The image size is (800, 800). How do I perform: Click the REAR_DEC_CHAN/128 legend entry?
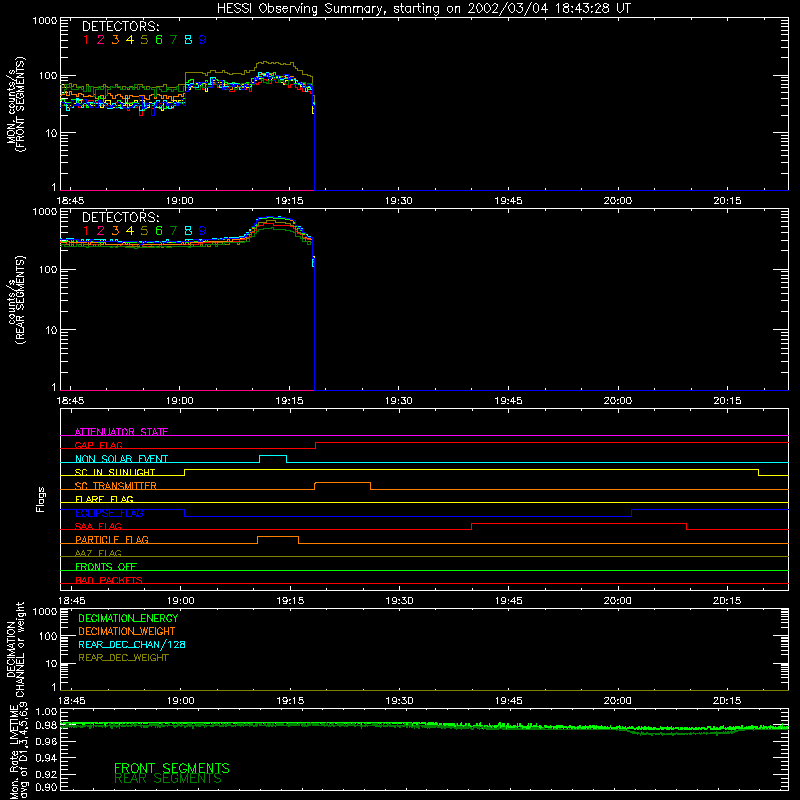[x=132, y=644]
